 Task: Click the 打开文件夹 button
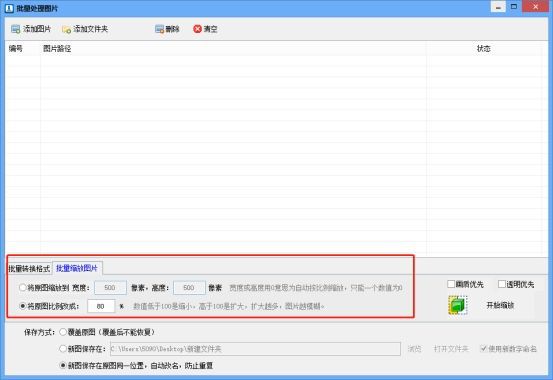tap(451, 349)
